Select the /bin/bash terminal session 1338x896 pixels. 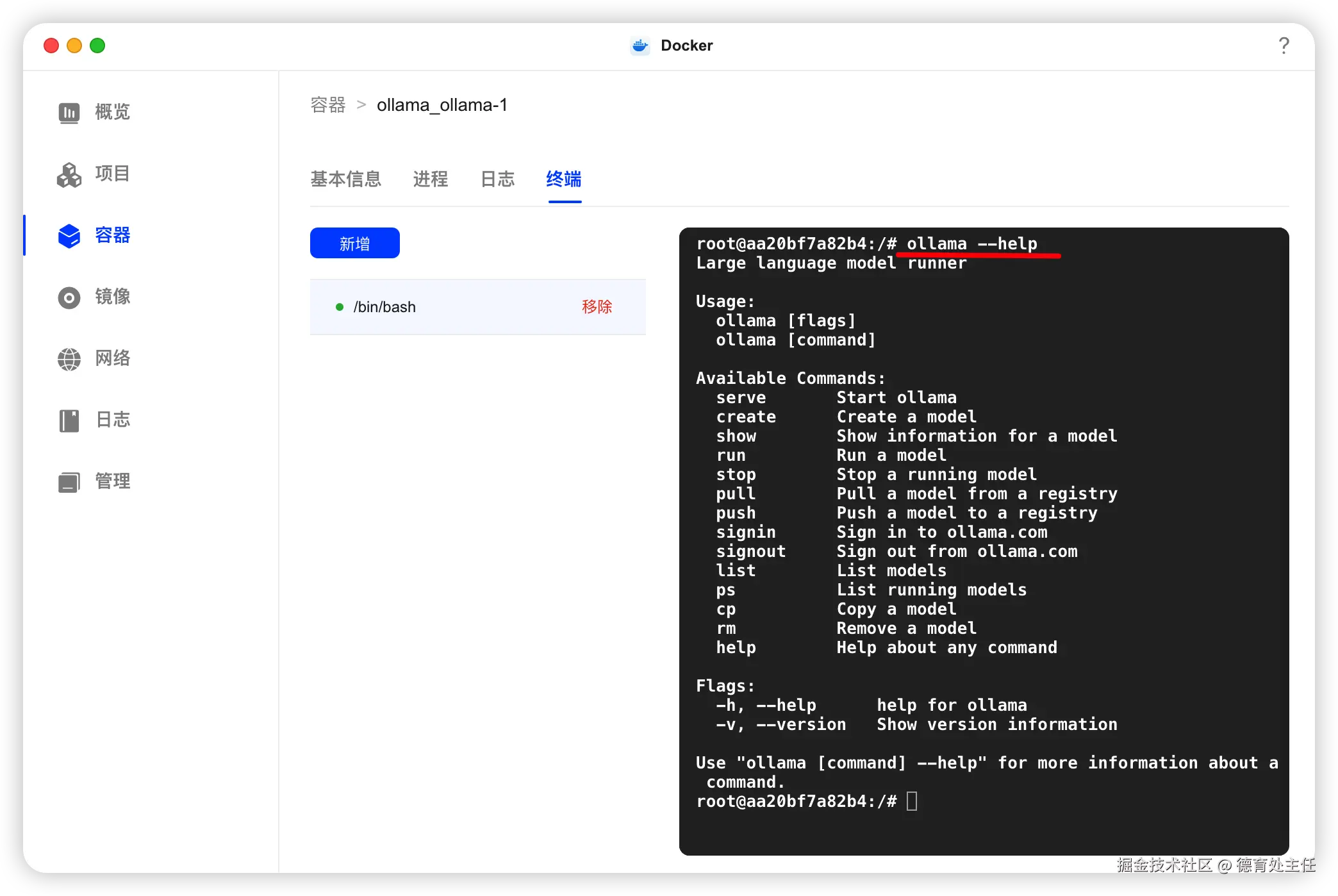384,307
